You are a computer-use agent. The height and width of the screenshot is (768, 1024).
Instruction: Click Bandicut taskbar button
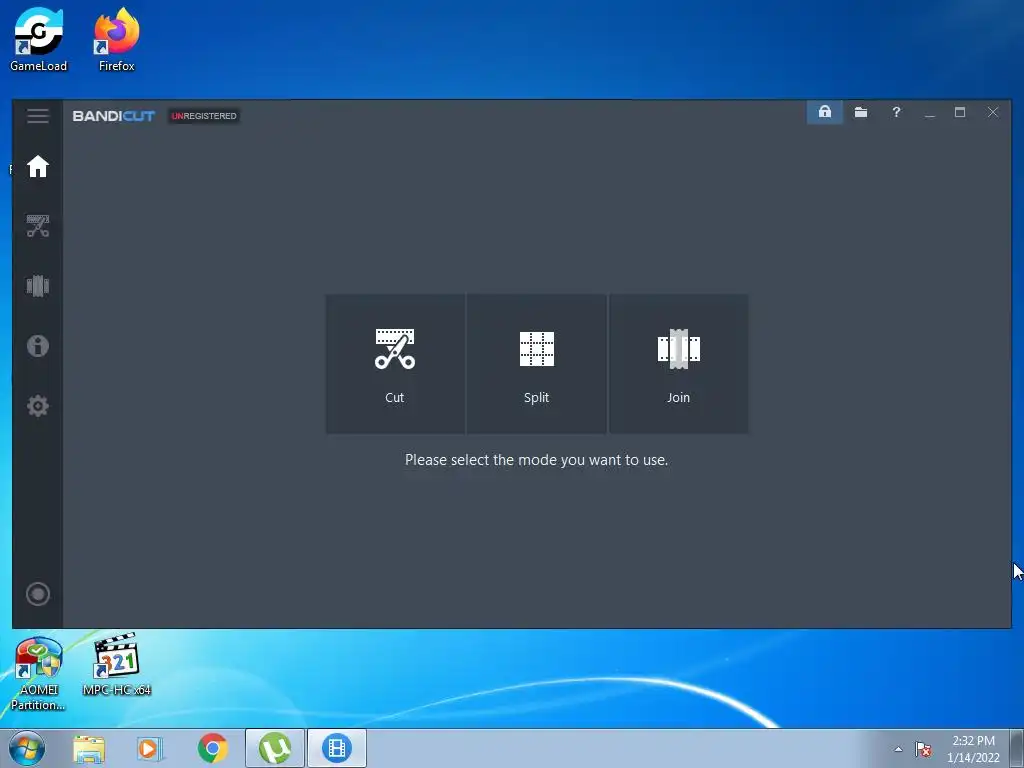337,748
